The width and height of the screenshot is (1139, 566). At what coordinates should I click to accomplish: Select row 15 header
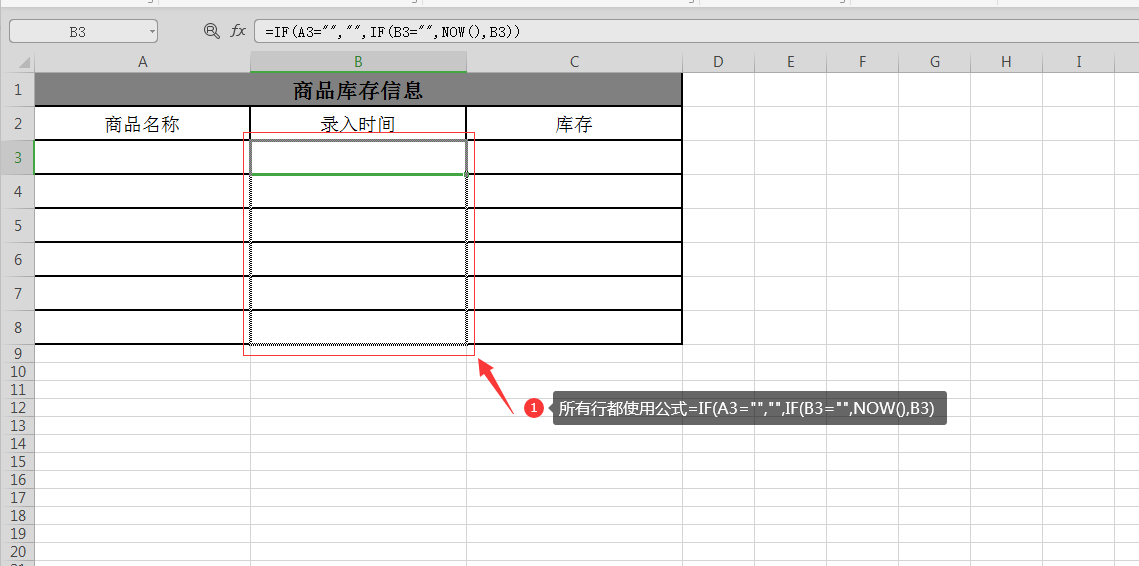(x=17, y=461)
